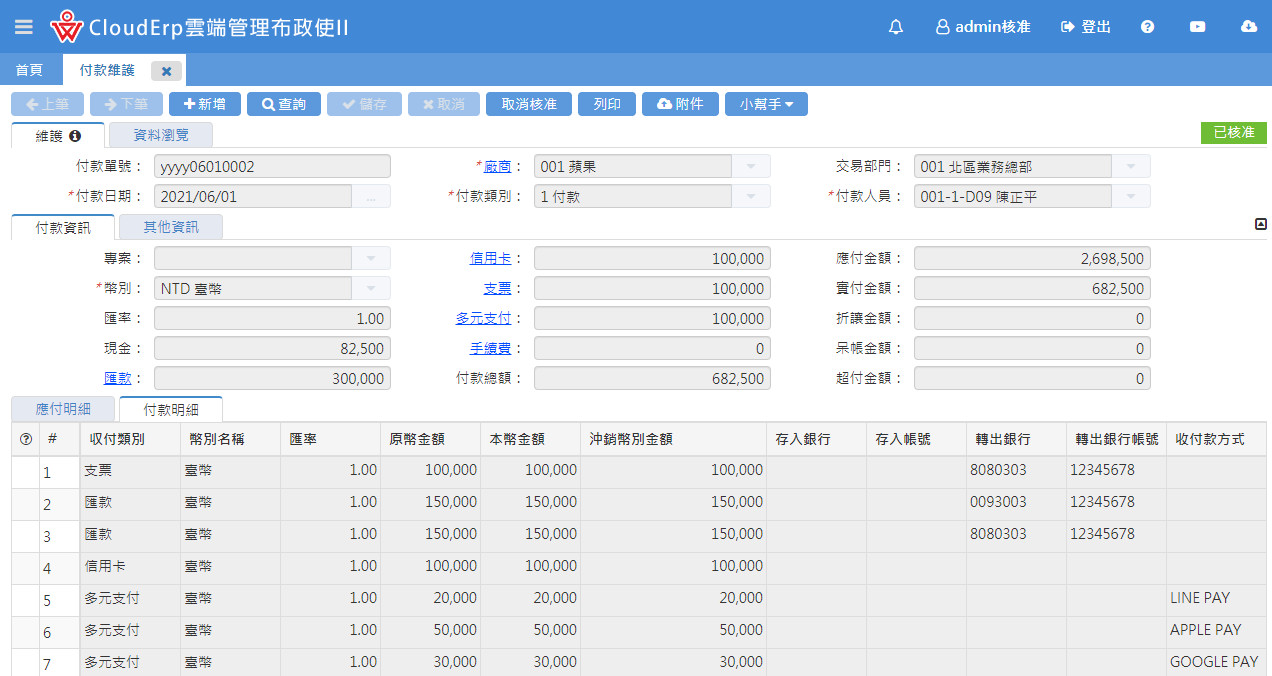Open the 信用卡 link
Screen dimensions: 1272x676
click(490, 259)
